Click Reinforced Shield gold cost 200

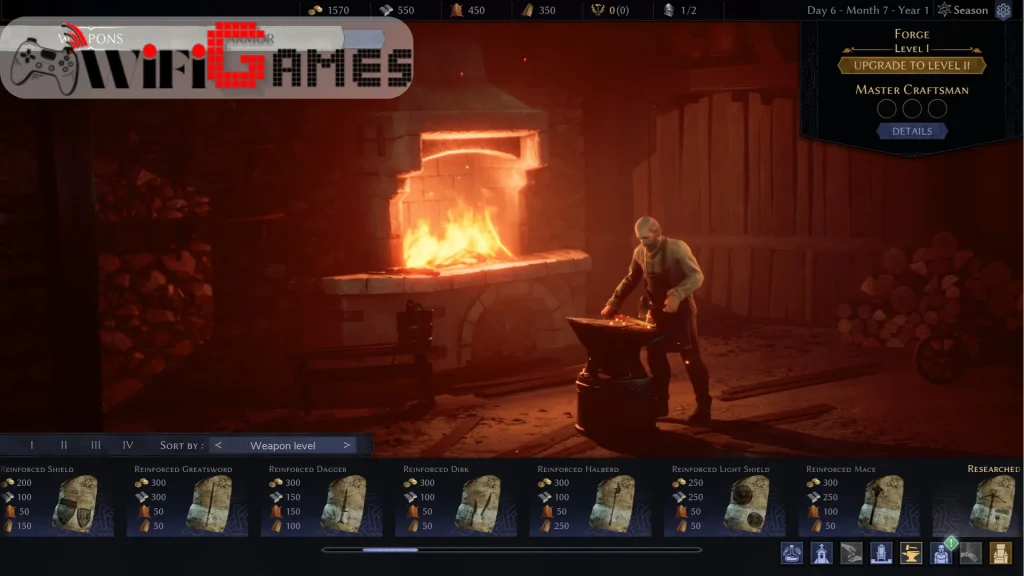click(24, 483)
